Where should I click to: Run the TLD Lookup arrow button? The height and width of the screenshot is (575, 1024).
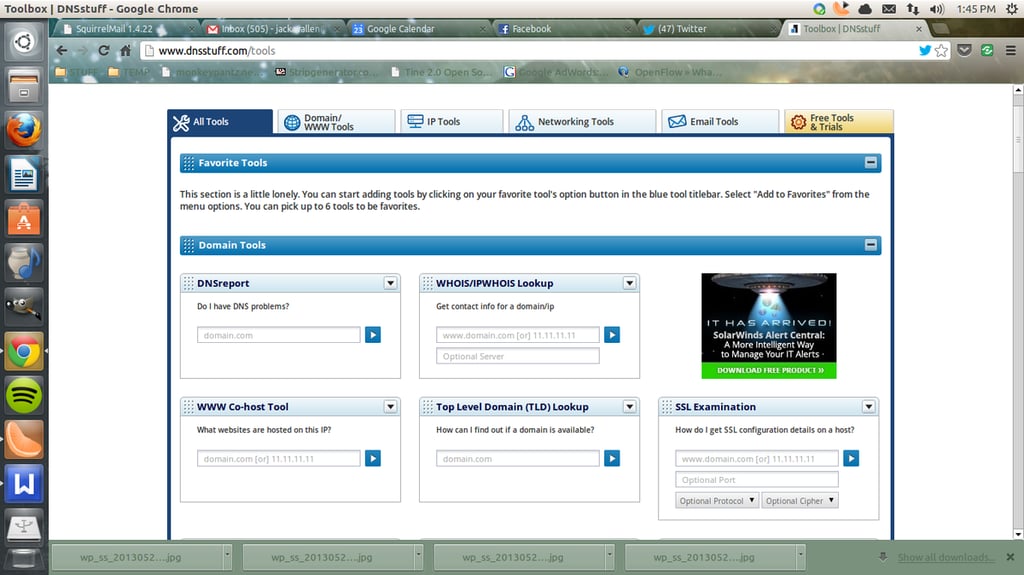tap(612, 459)
